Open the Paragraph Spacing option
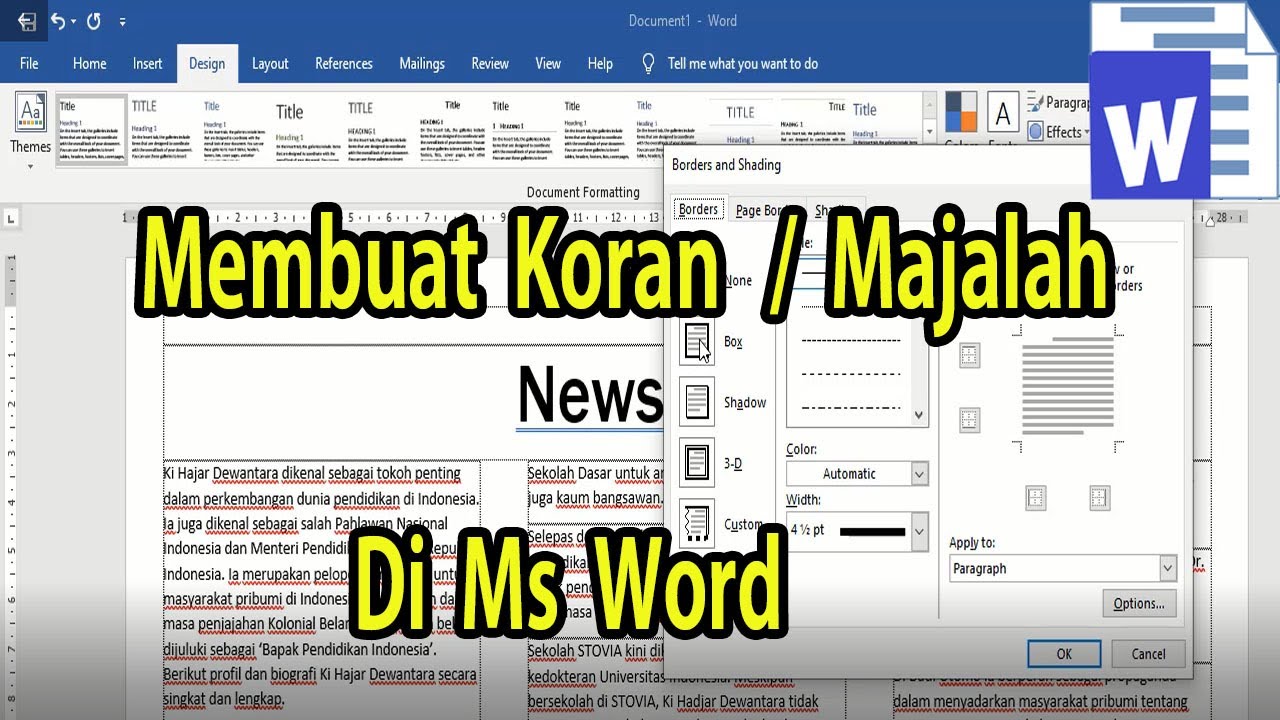1280x720 pixels. tap(1059, 103)
